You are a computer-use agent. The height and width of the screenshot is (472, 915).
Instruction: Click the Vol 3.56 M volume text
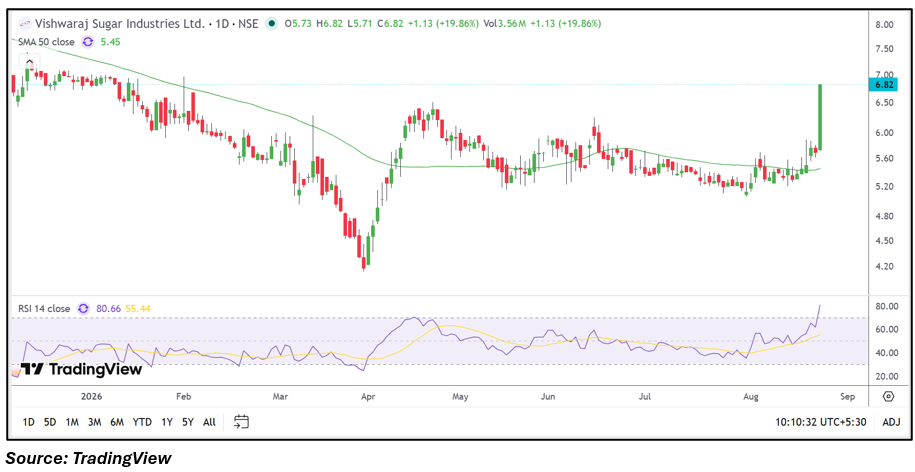pos(503,24)
